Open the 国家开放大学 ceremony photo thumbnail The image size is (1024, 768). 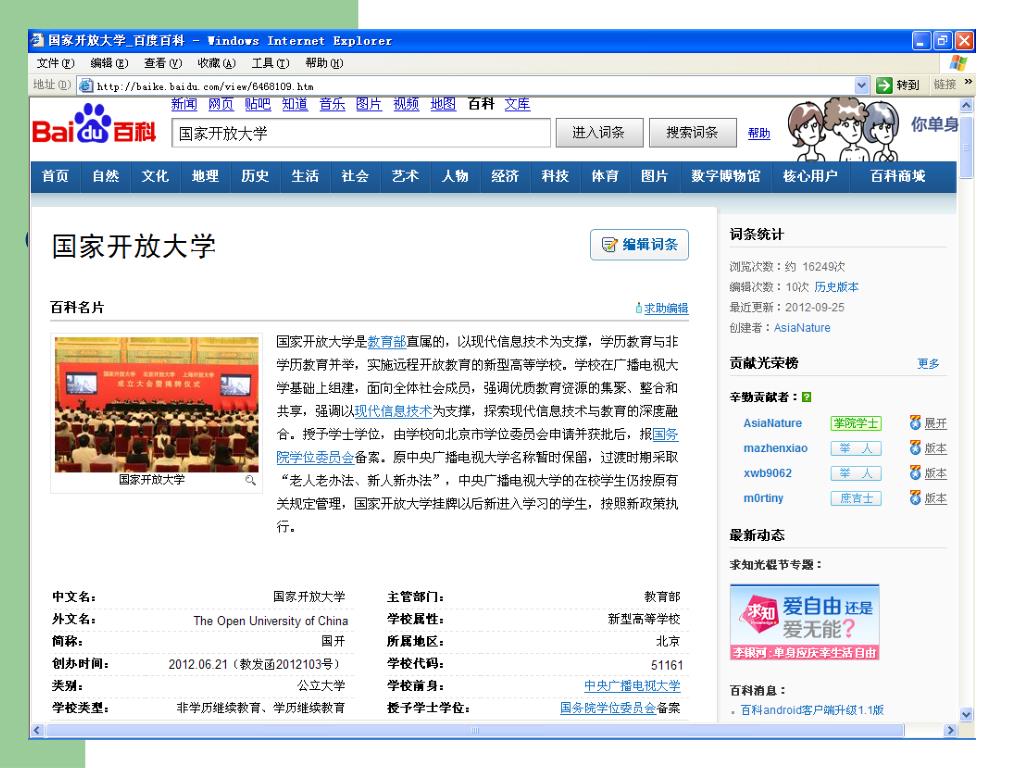tap(157, 404)
